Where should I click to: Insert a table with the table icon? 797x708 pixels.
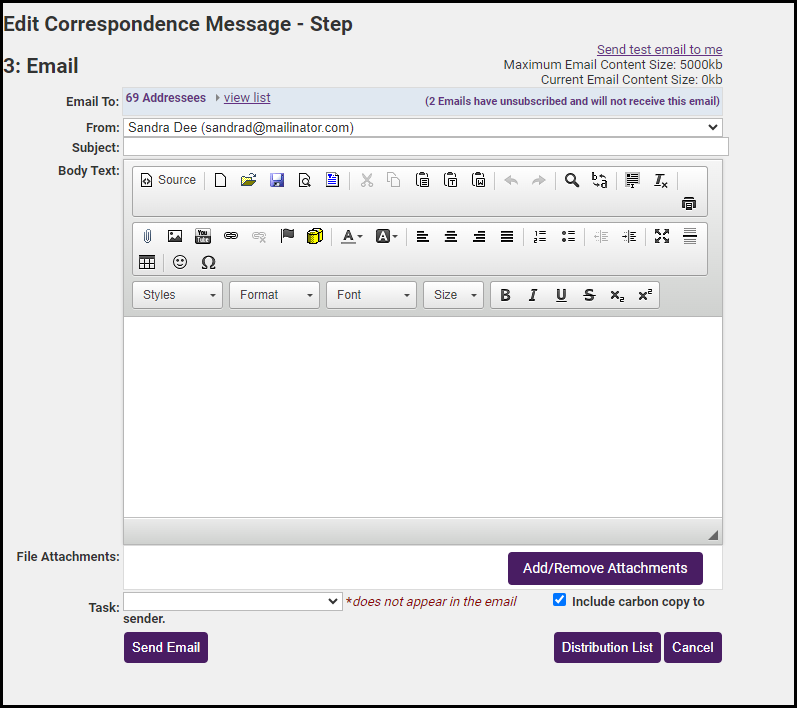click(147, 262)
